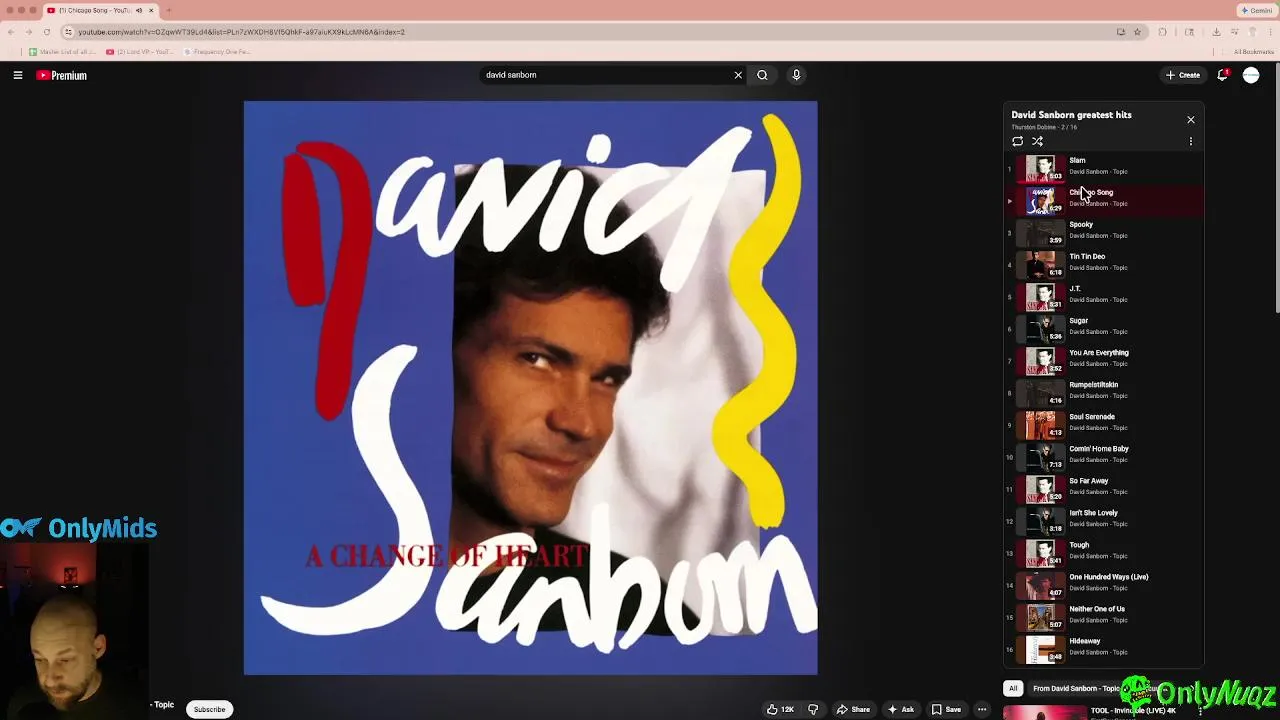The image size is (1280, 720).
Task: Open more actions ellipsis below the video
Action: coord(982,709)
